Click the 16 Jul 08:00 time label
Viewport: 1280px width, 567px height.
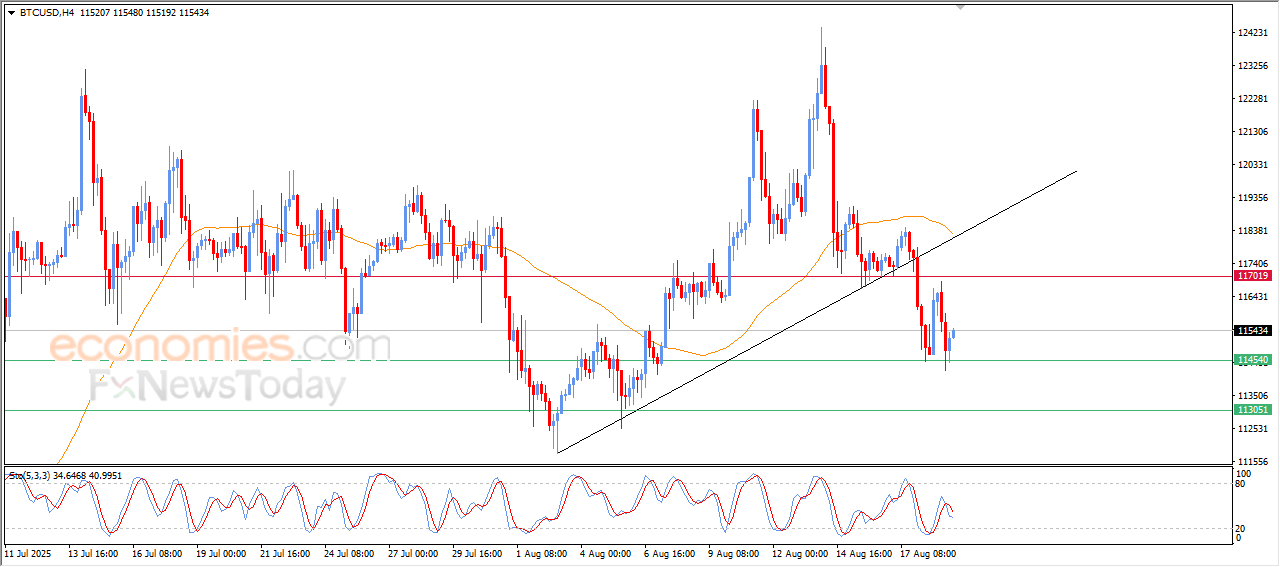point(157,552)
